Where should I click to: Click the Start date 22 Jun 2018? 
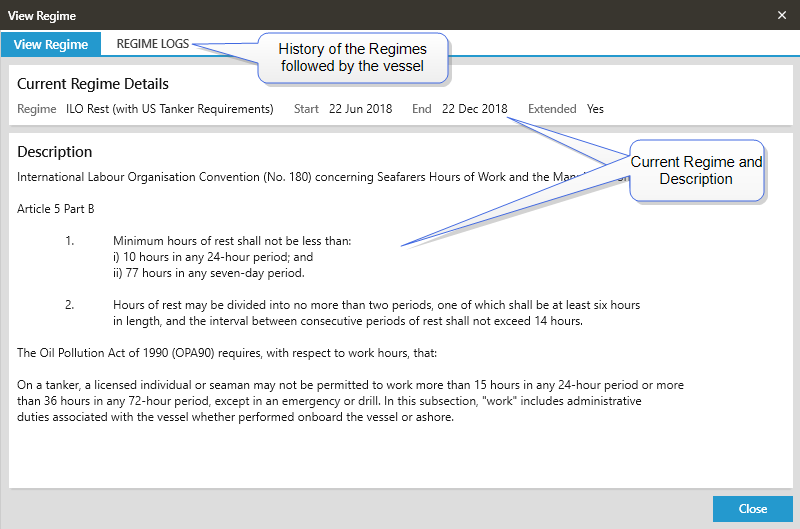tap(360, 109)
